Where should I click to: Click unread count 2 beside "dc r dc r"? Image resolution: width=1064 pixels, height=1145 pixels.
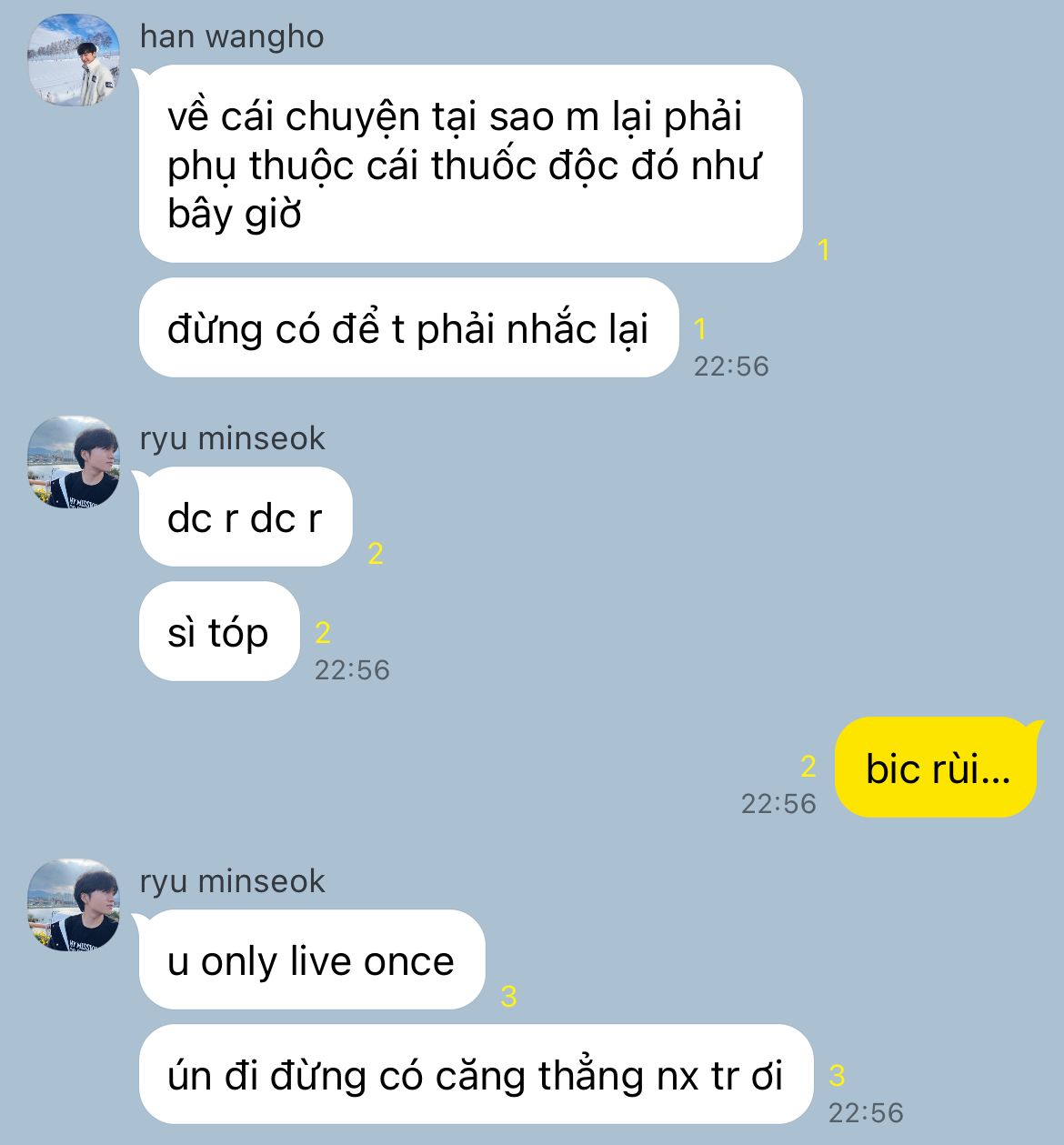[x=376, y=553]
